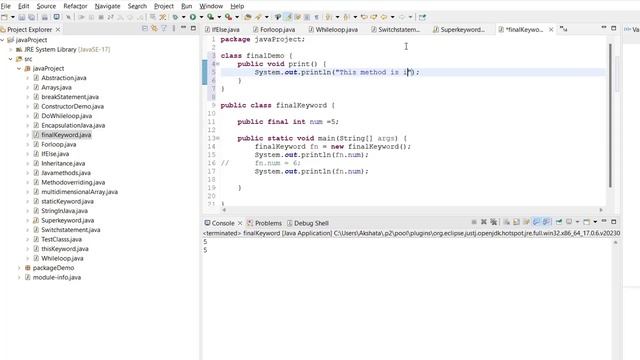Jump to Last Edit Location icon

364,17
